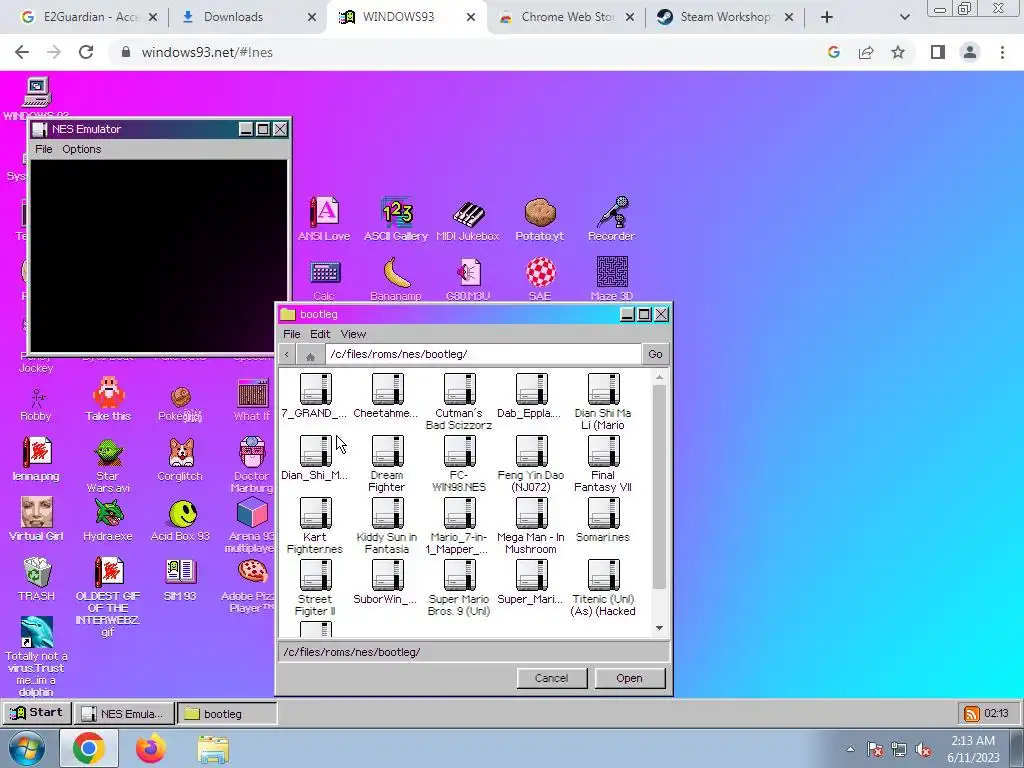Open Edit menu in bootleg window
This screenshot has height=768, width=1024.
[x=320, y=334]
